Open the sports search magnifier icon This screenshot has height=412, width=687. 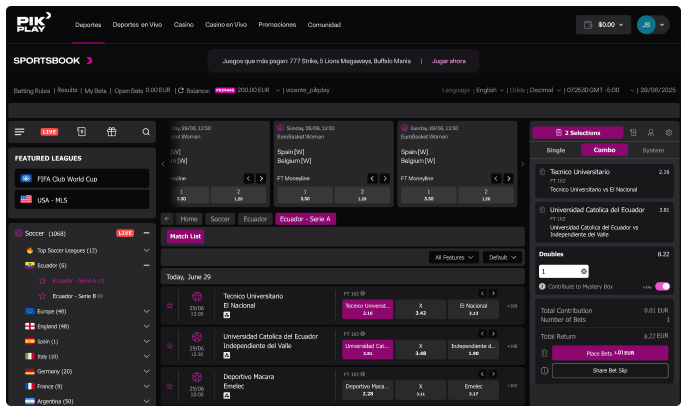click(146, 132)
